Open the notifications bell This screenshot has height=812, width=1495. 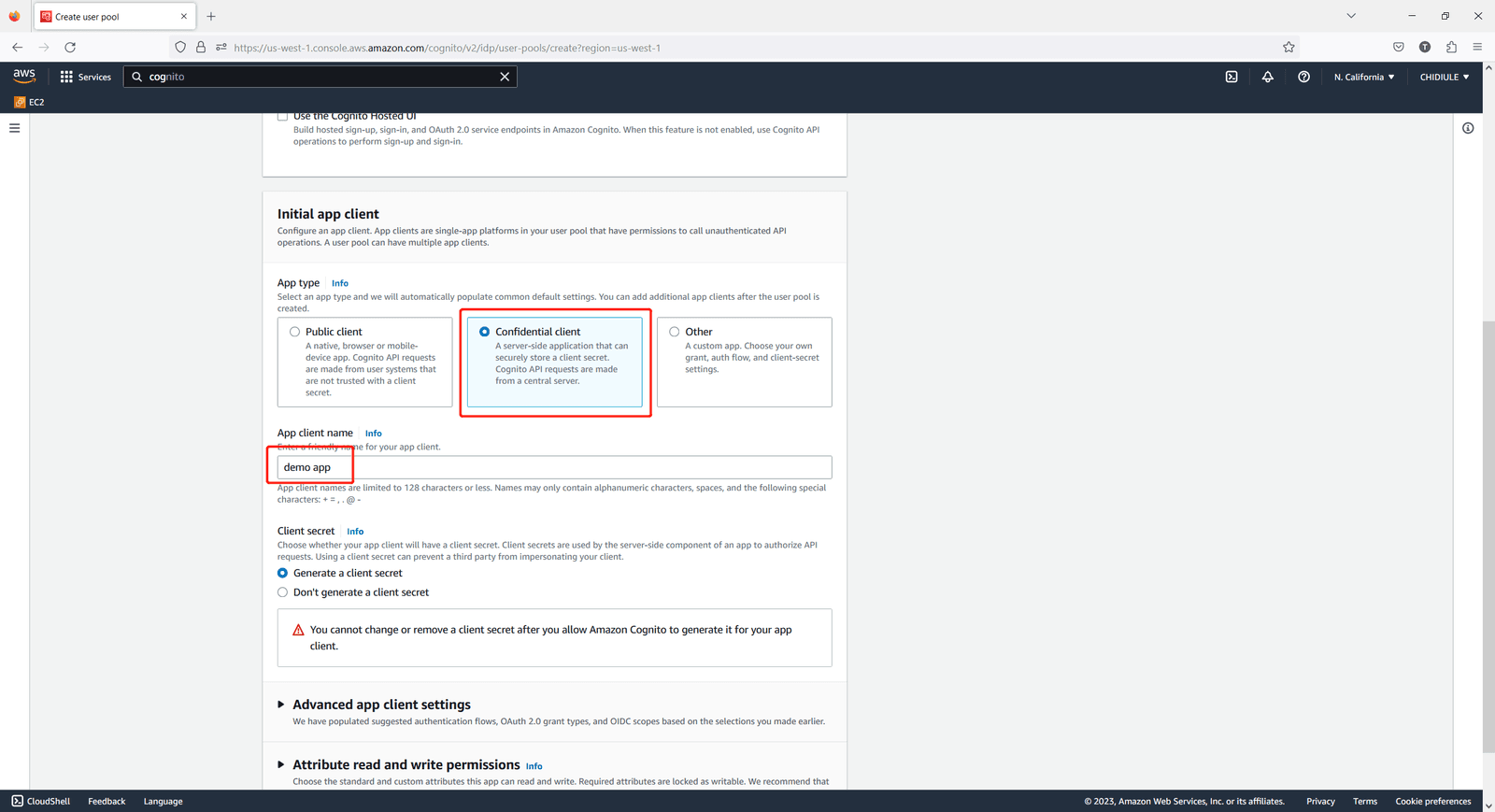tap(1268, 77)
